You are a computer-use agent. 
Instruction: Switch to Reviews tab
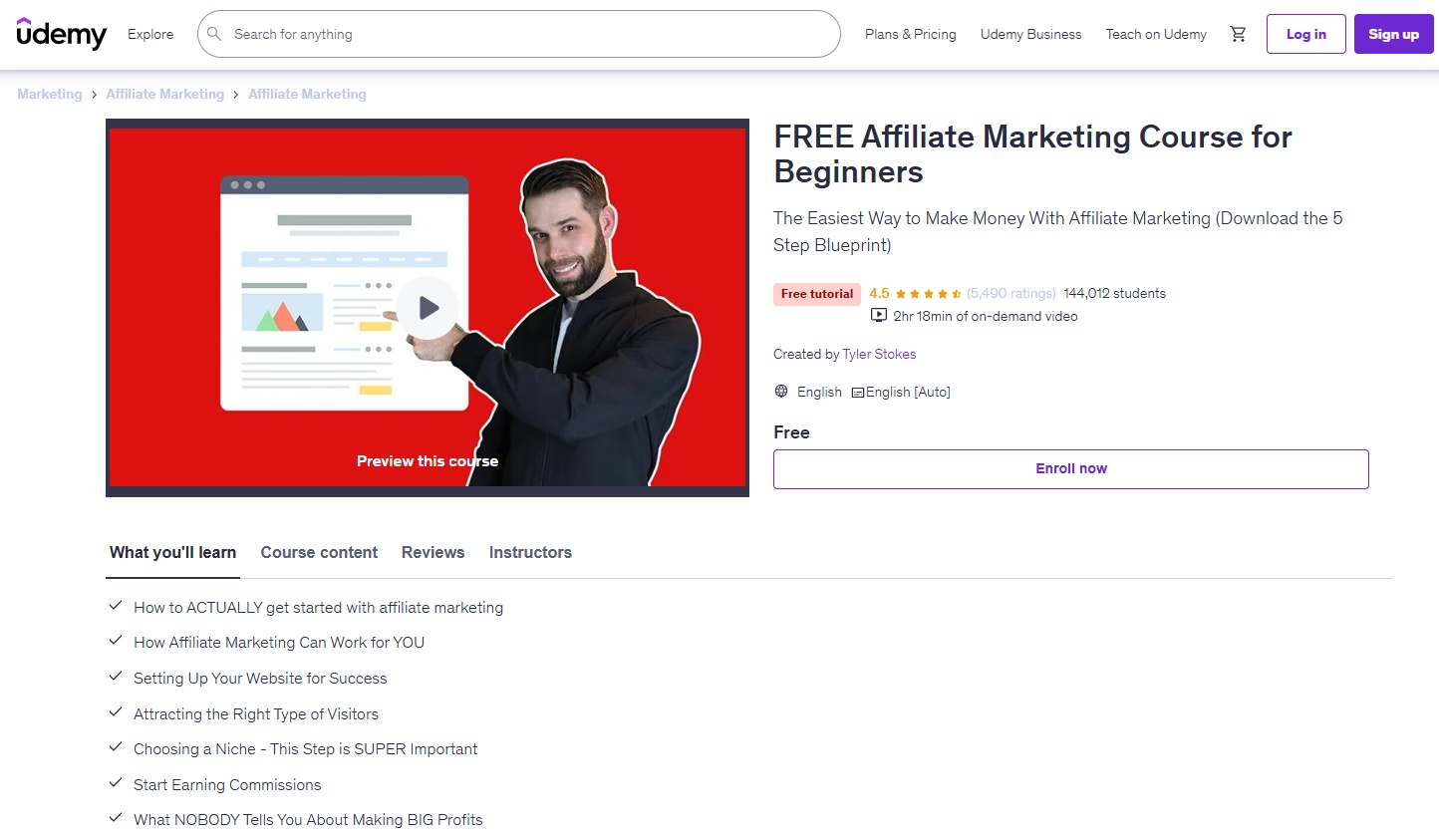432,552
